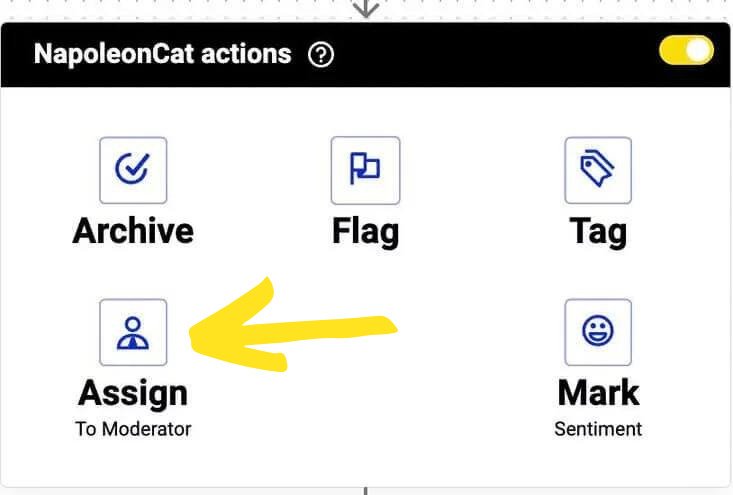Click the bold Mark label
Image resolution: width=733 pixels, height=495 pixels.
(598, 393)
